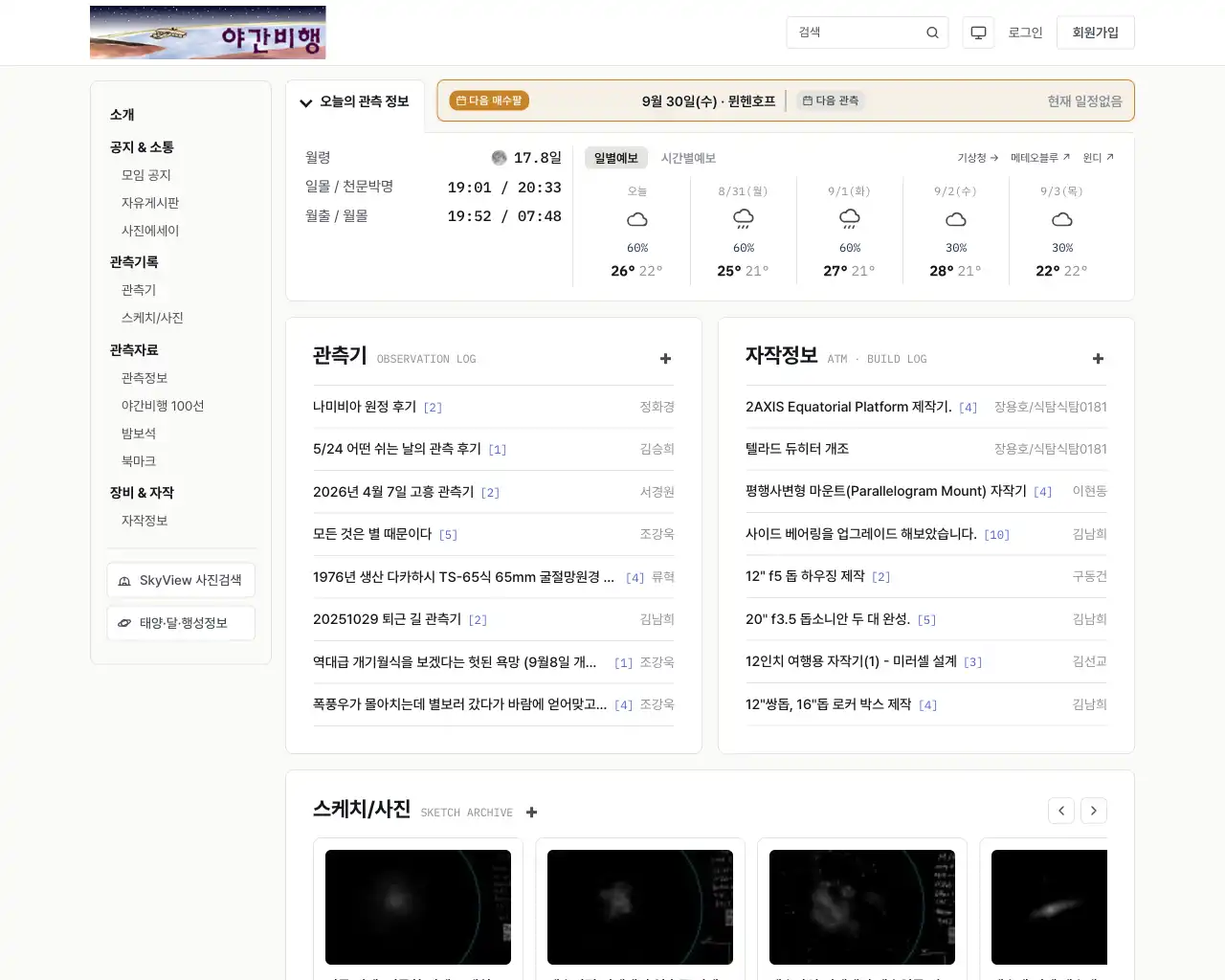Open the 태양·달·행성정보 button
The height and width of the screenshot is (980, 1225).
click(181, 623)
